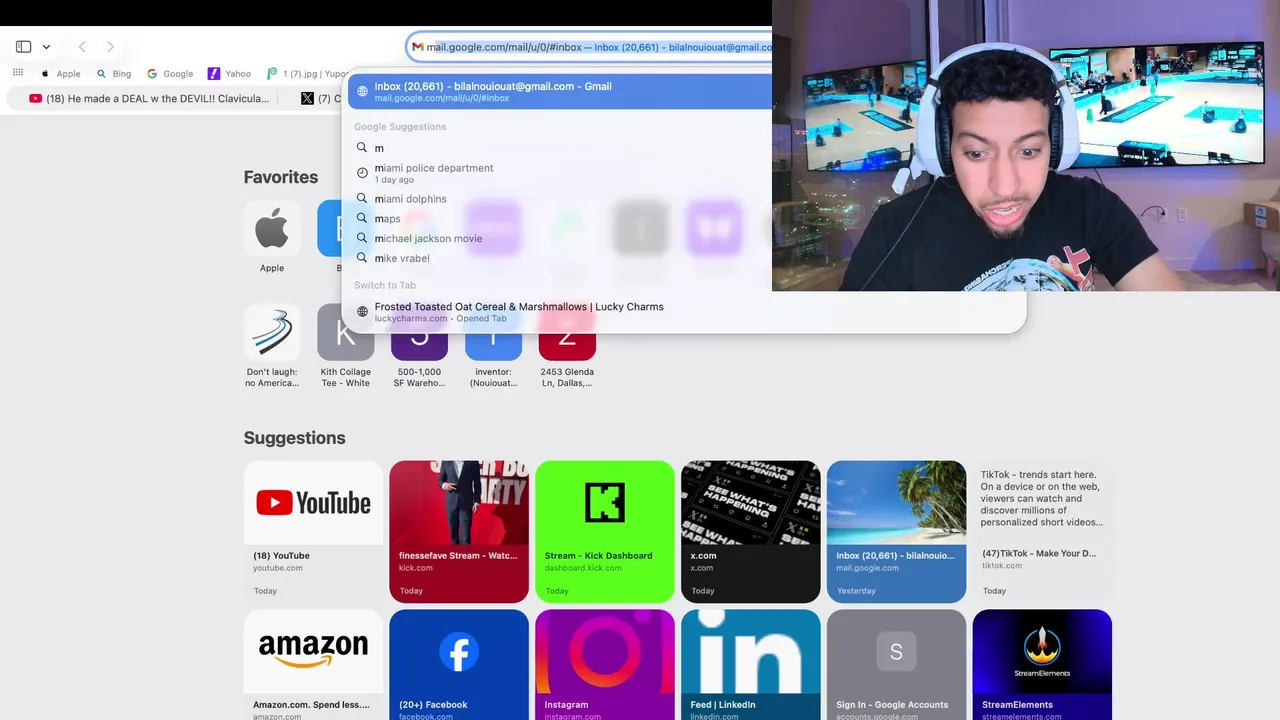Go forward with the forward arrow
Image resolution: width=1280 pixels, height=720 pixels.
point(110,47)
